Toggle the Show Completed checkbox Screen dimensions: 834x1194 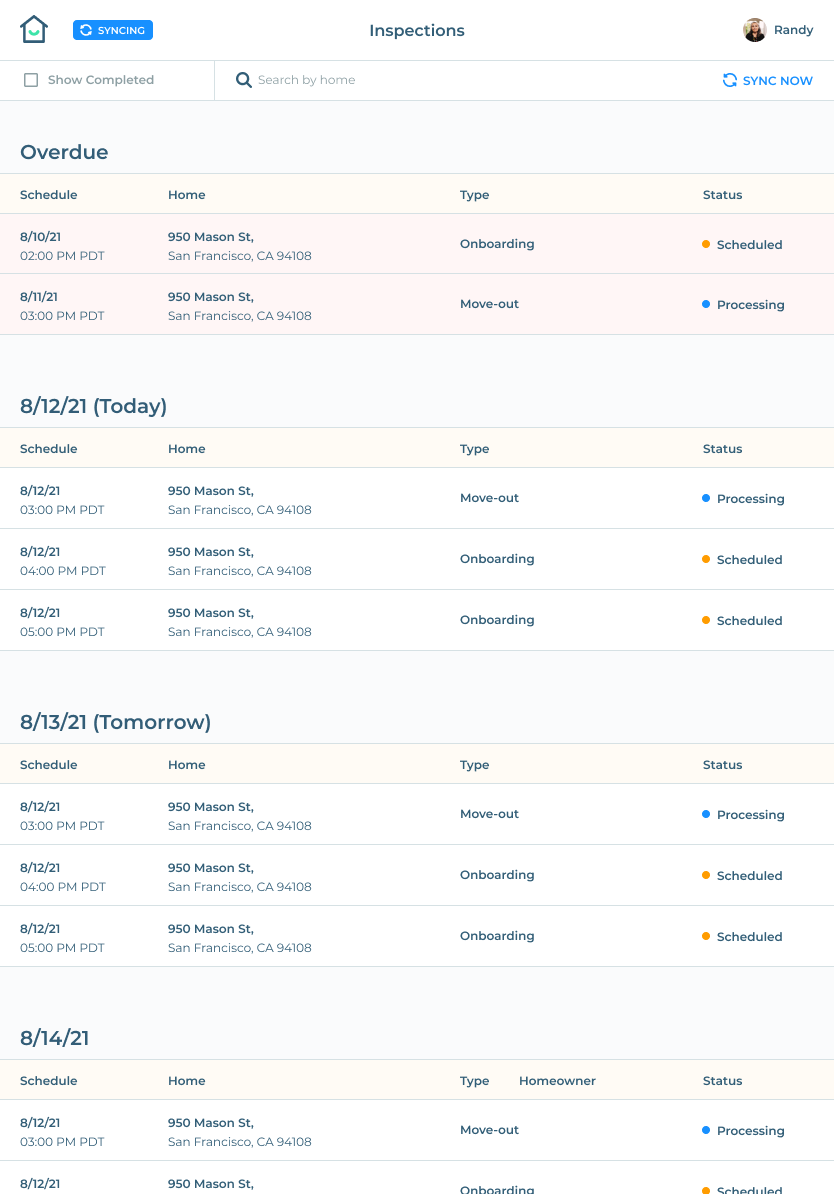click(31, 80)
